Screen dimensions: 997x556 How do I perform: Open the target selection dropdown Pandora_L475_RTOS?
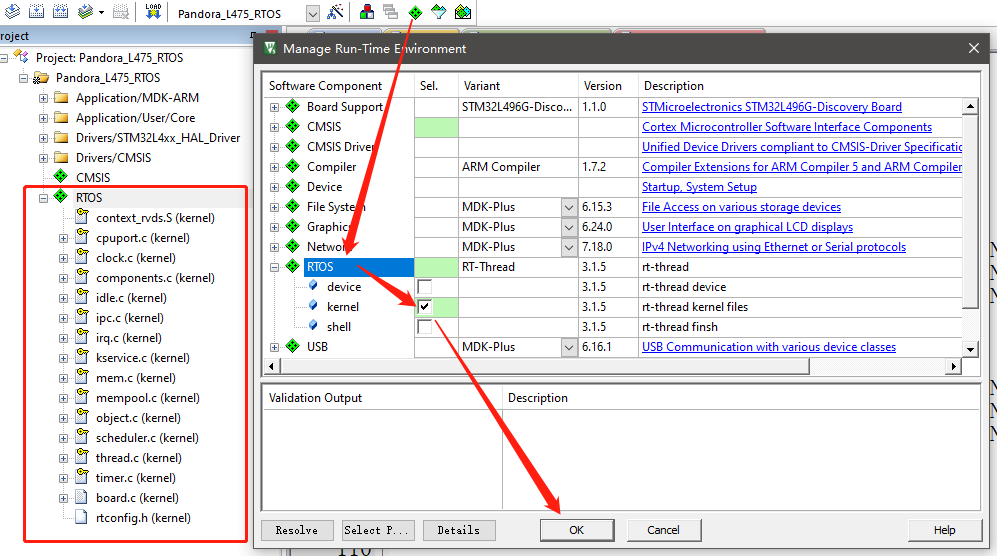coord(312,13)
